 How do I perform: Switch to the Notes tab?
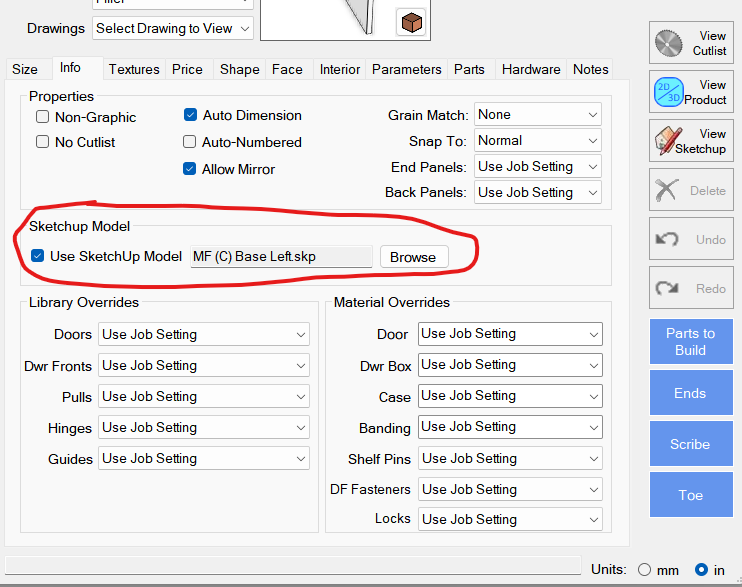(x=591, y=69)
